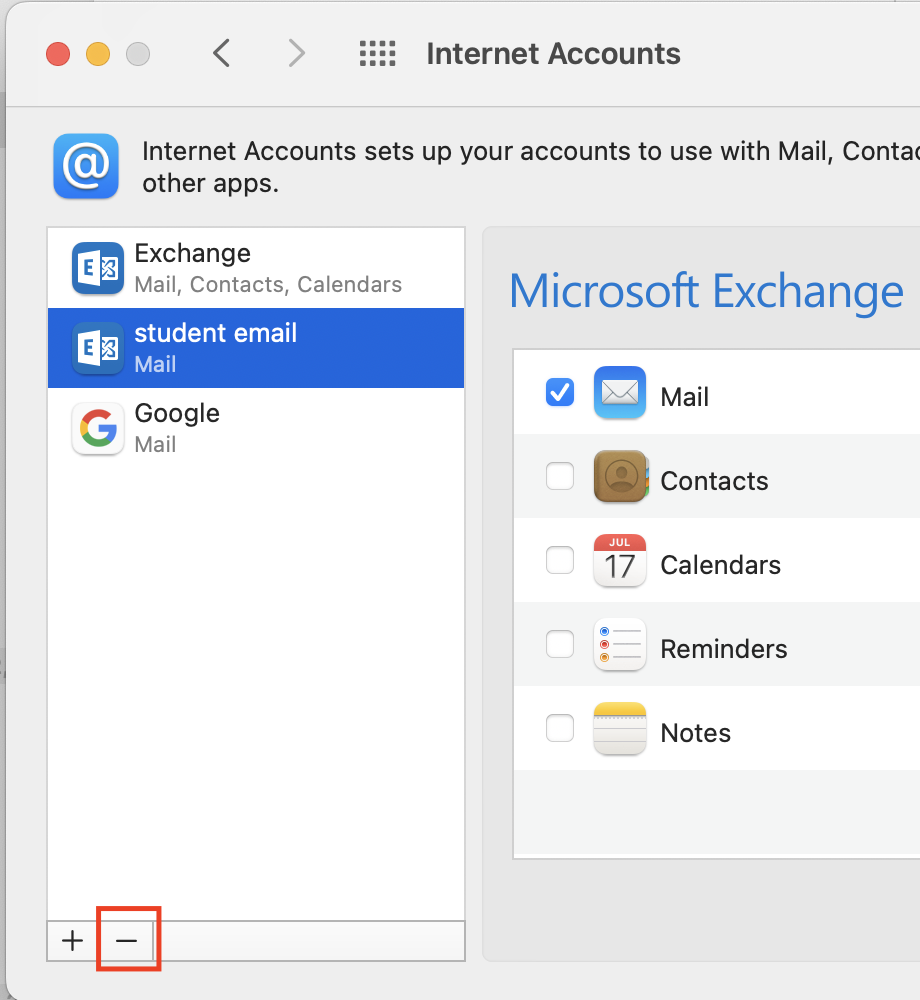This screenshot has width=920, height=1000.
Task: Click the Contacts address book icon
Action: pyautogui.click(x=619, y=477)
